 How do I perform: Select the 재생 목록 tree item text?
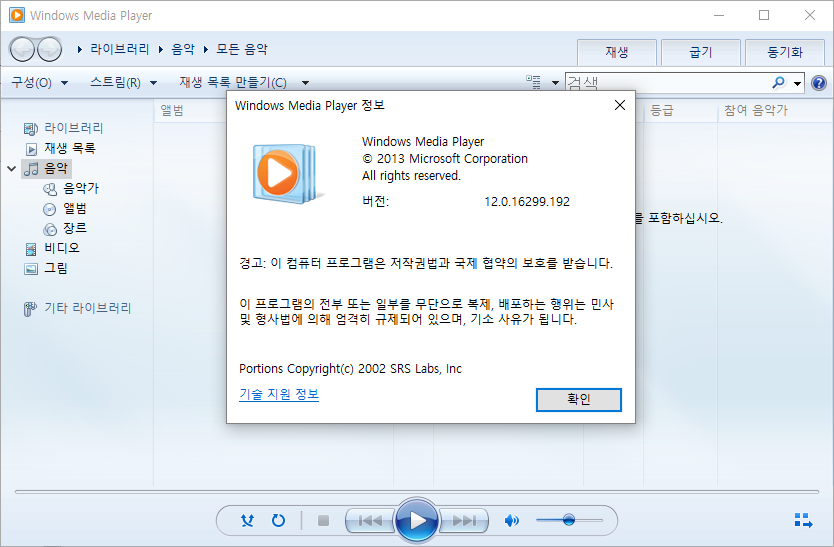70,148
